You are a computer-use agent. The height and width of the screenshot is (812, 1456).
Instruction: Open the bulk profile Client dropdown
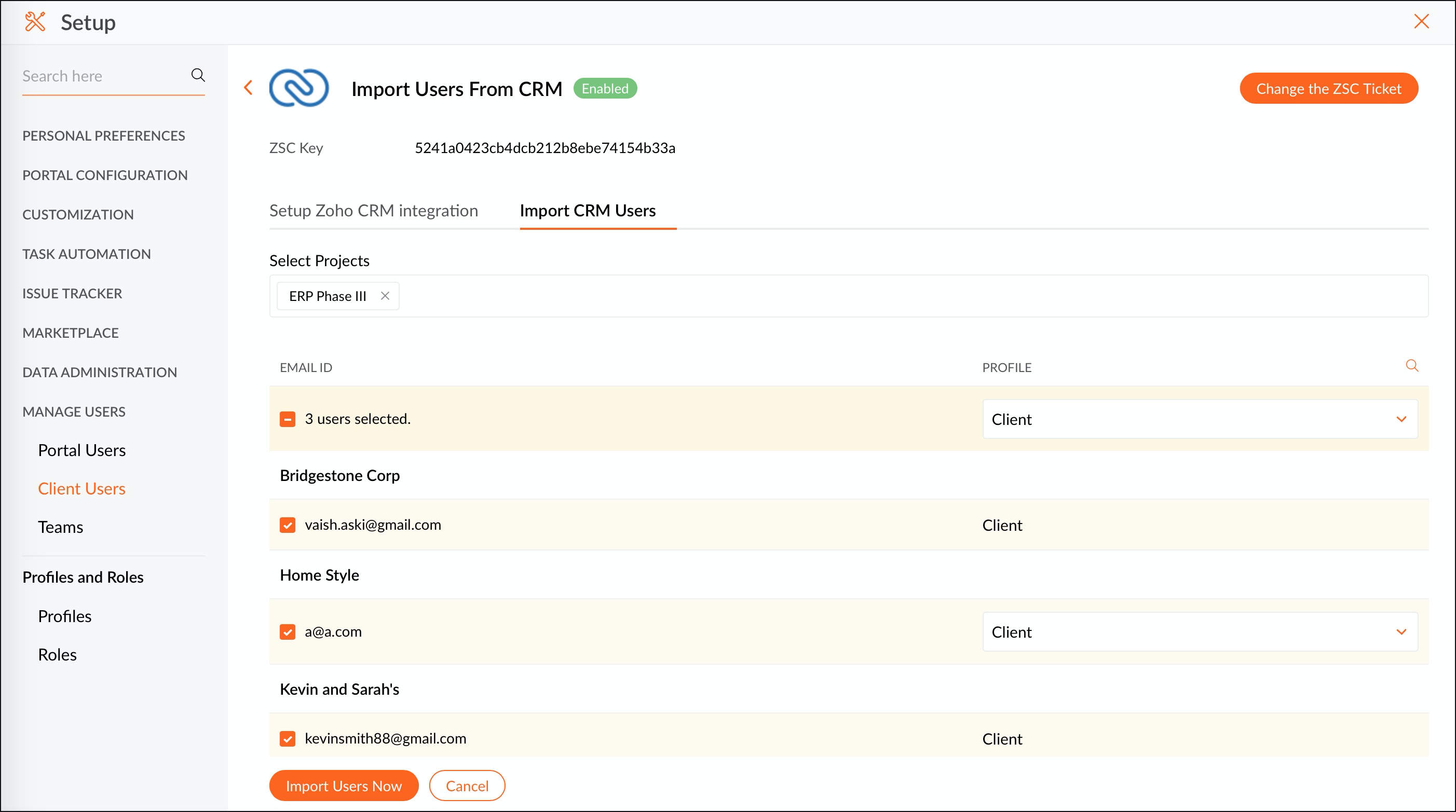(1200, 419)
